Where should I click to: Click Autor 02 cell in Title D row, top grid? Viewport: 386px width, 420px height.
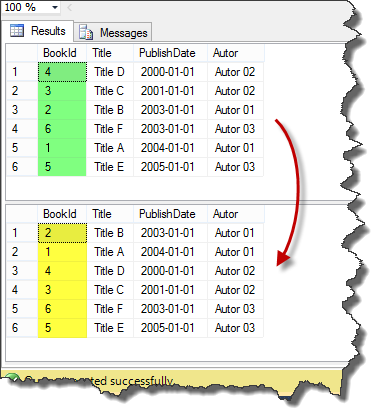pyautogui.click(x=235, y=72)
